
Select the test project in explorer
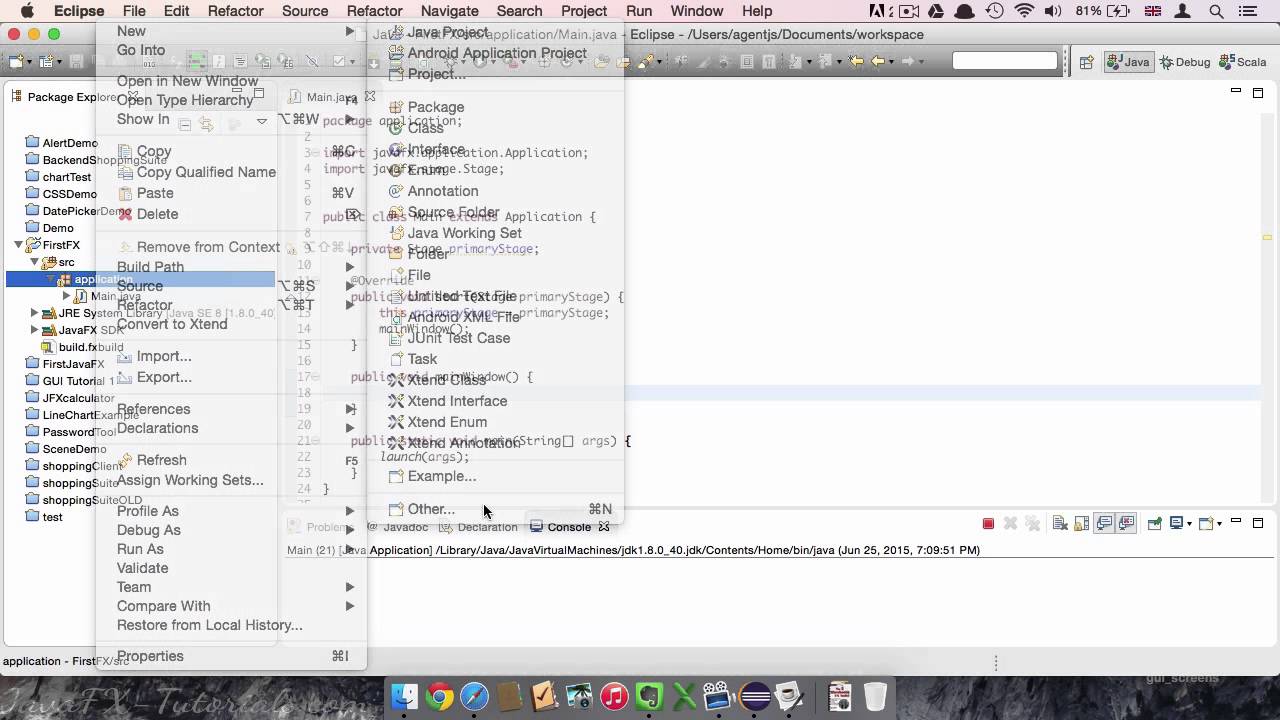44,517
